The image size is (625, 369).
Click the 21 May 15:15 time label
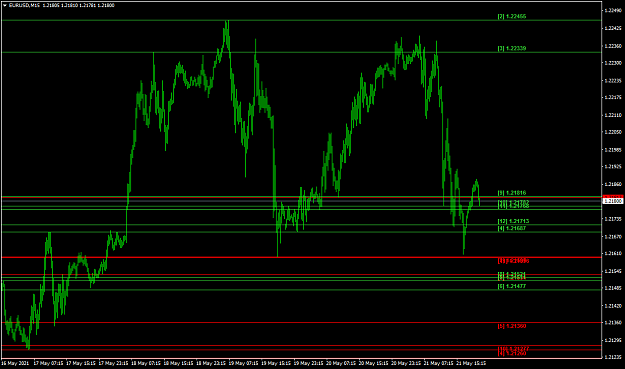[471, 363]
